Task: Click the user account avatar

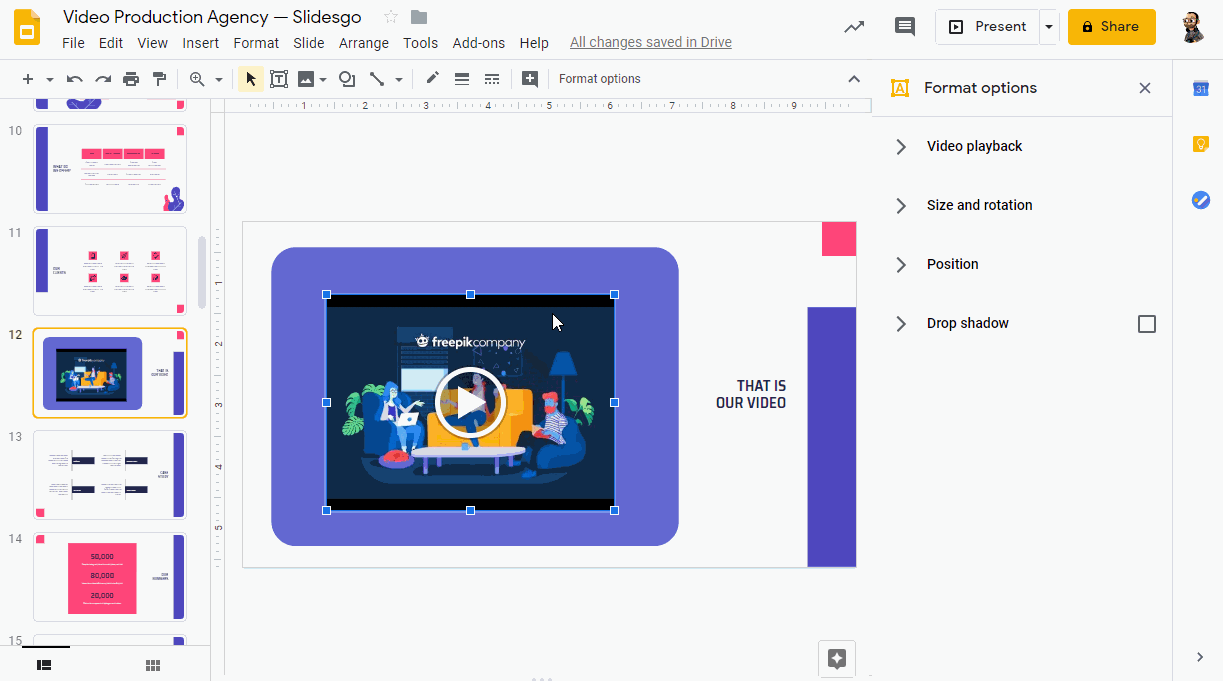Action: coord(1192,27)
